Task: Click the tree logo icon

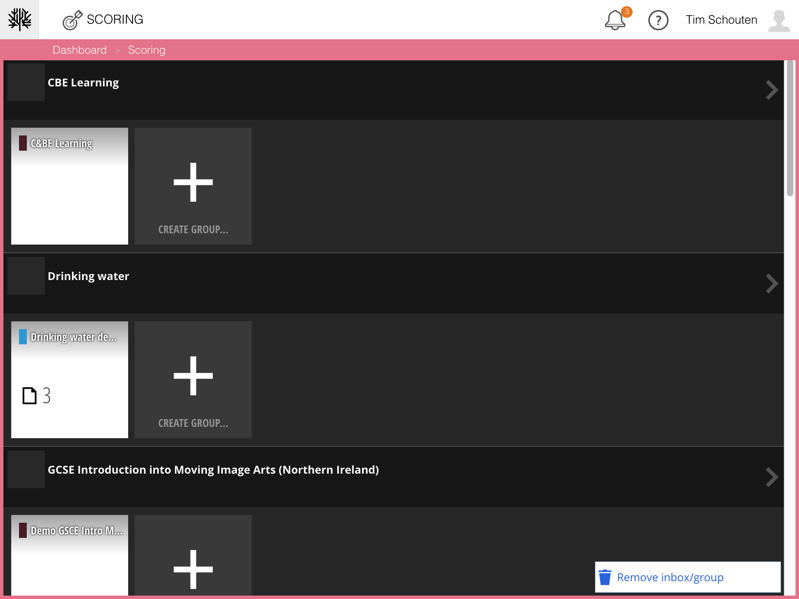Action: pos(20,19)
